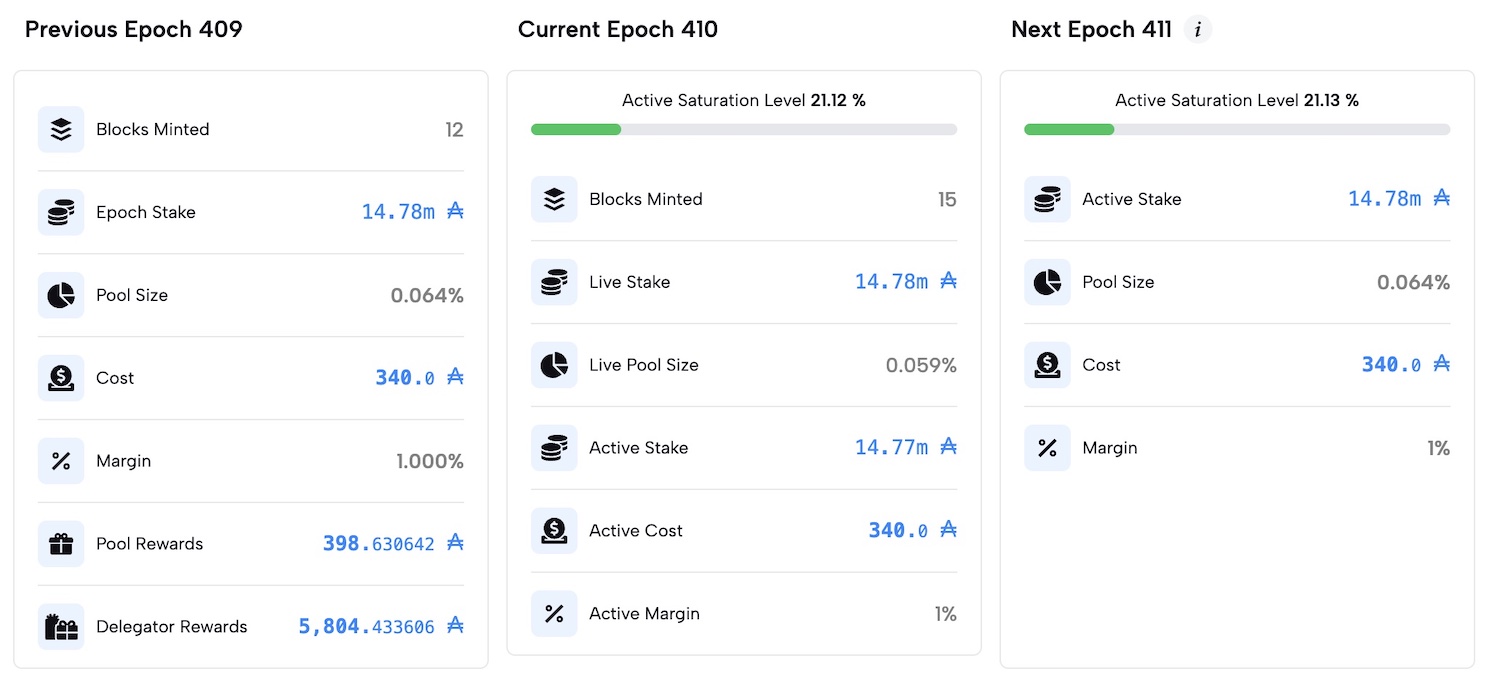Click the Epoch Stake coins icon
1500x682 pixels.
(x=61, y=212)
